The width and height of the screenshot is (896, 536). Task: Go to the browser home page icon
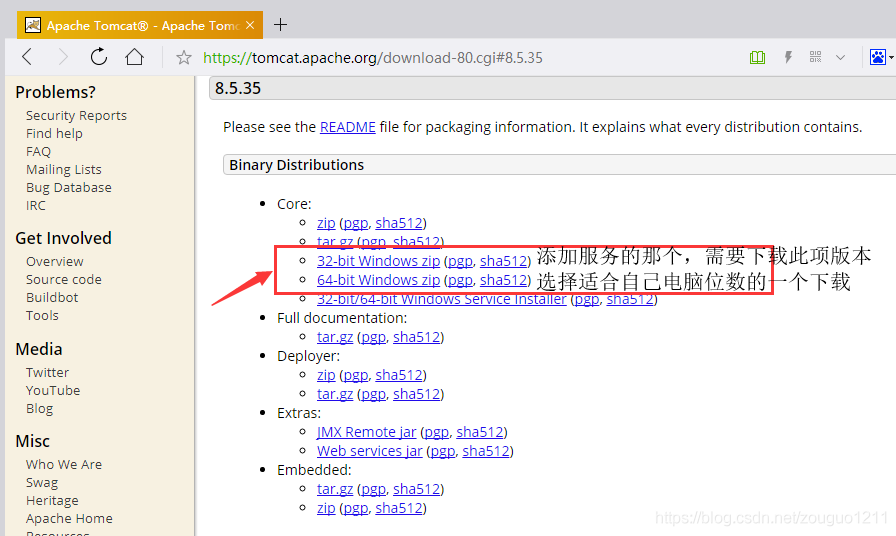point(134,57)
